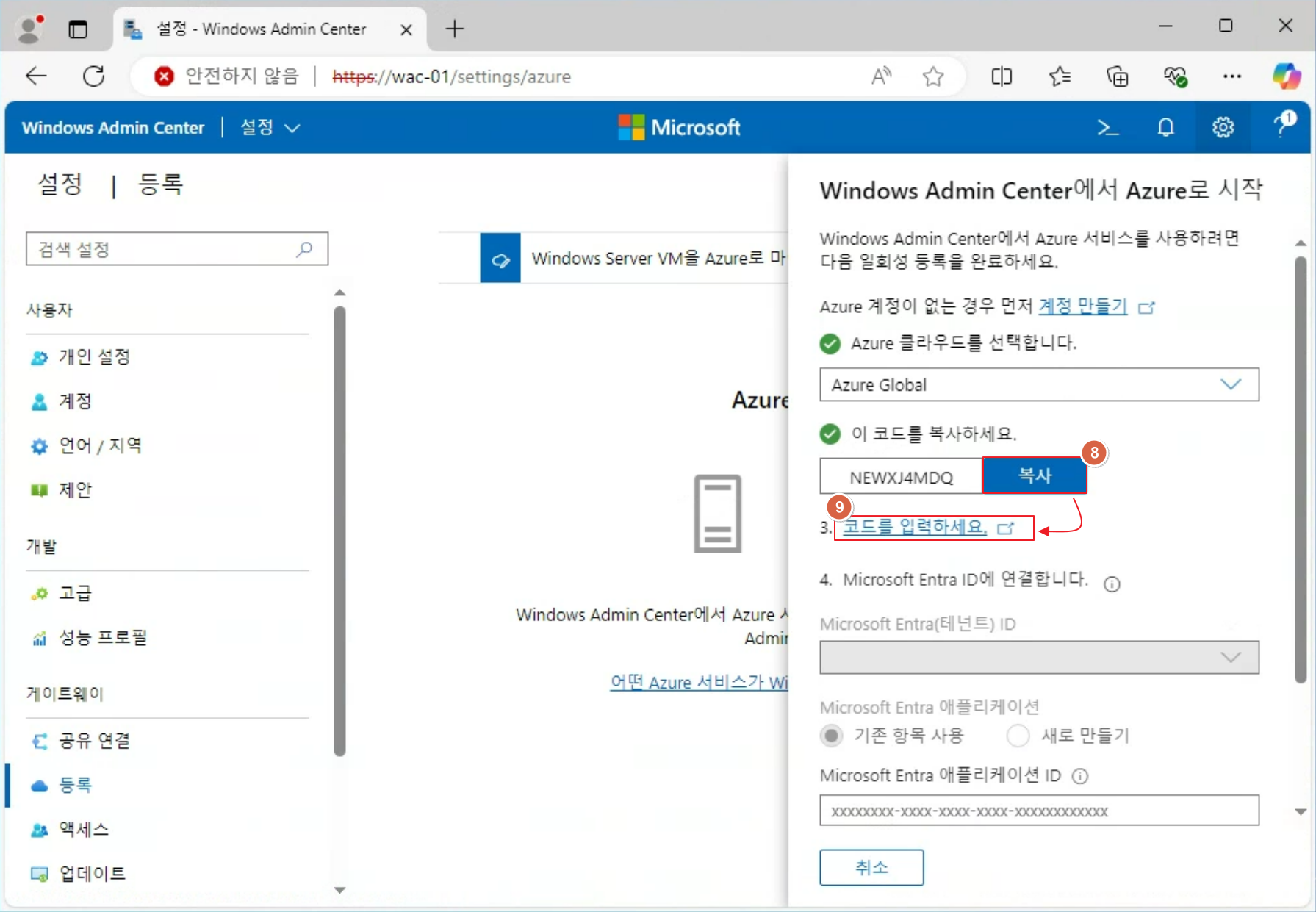Add page to favorites star icon
The image size is (1316, 912).
coord(933,76)
